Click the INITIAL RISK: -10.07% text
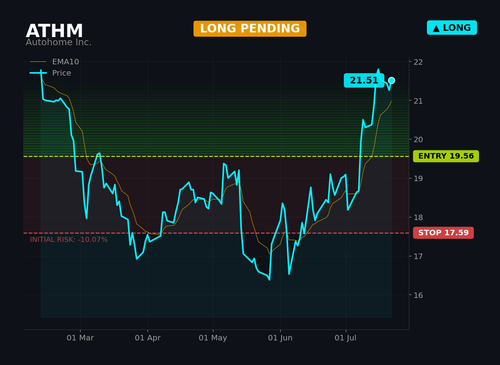Viewport: 500px width, 365px height. click(69, 240)
